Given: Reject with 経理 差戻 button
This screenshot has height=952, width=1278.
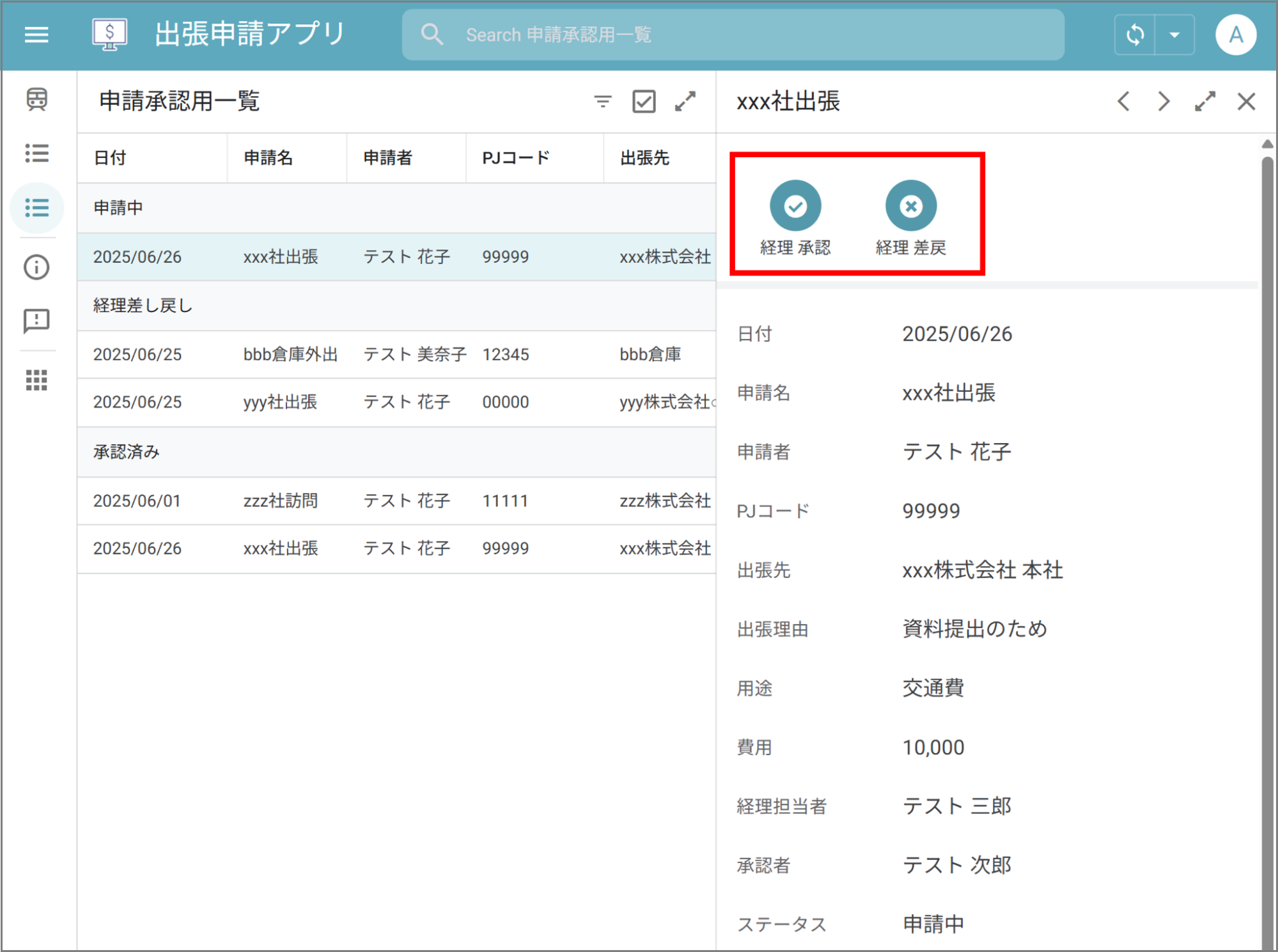Looking at the screenshot, I should tap(911, 218).
